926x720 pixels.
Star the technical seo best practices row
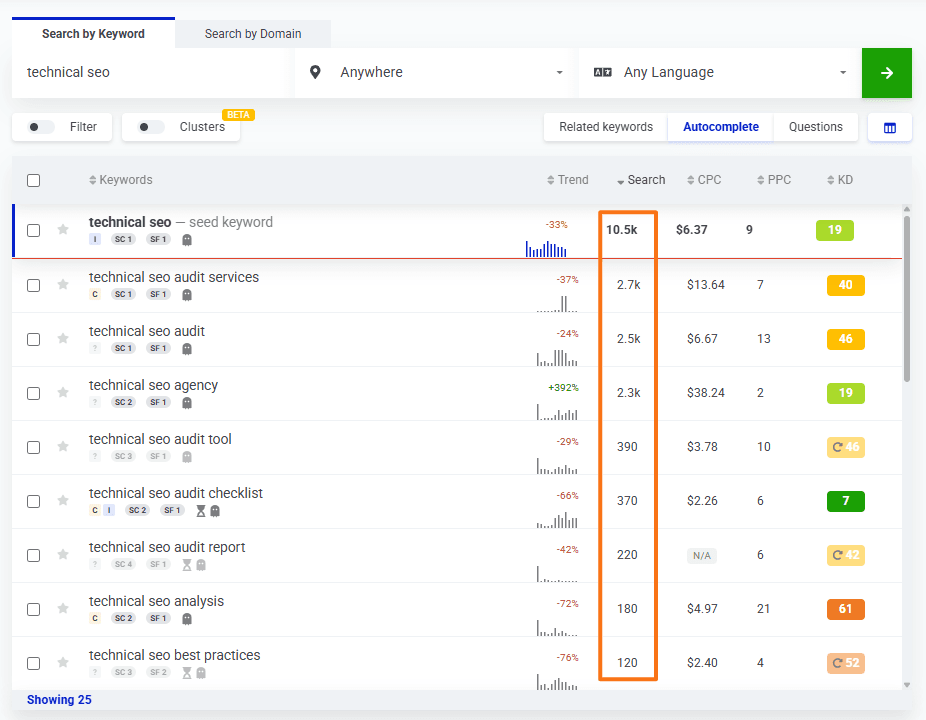[63, 662]
